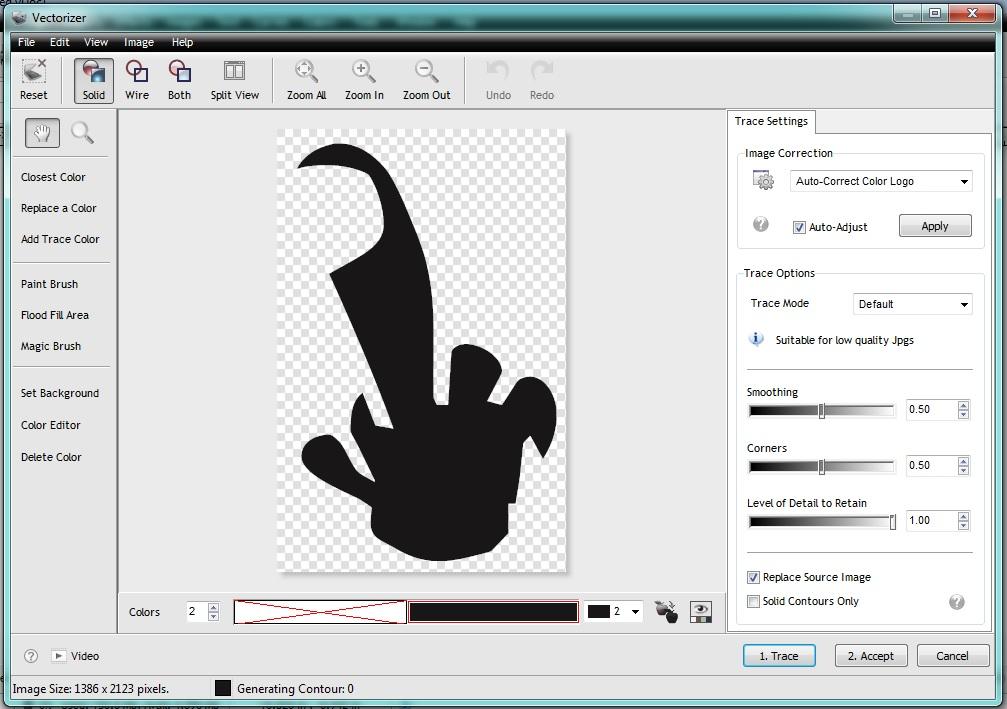Switch to Both view mode

pos(179,80)
